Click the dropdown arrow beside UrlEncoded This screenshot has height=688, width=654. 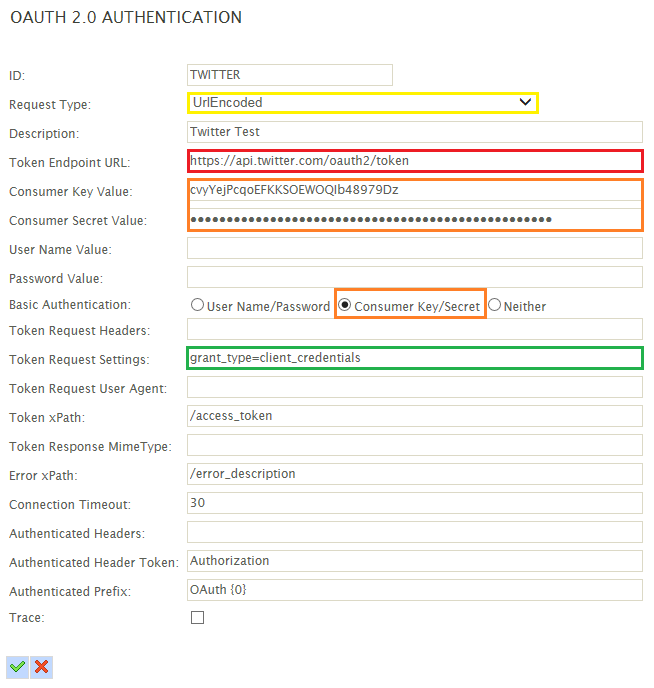(525, 102)
